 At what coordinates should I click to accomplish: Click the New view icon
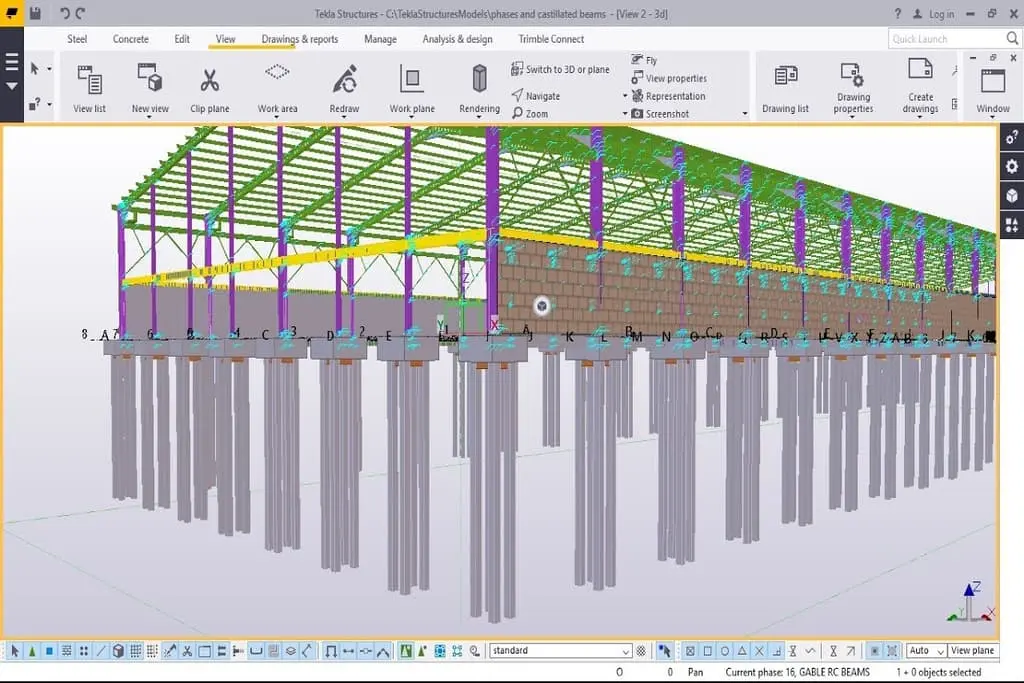(150, 78)
